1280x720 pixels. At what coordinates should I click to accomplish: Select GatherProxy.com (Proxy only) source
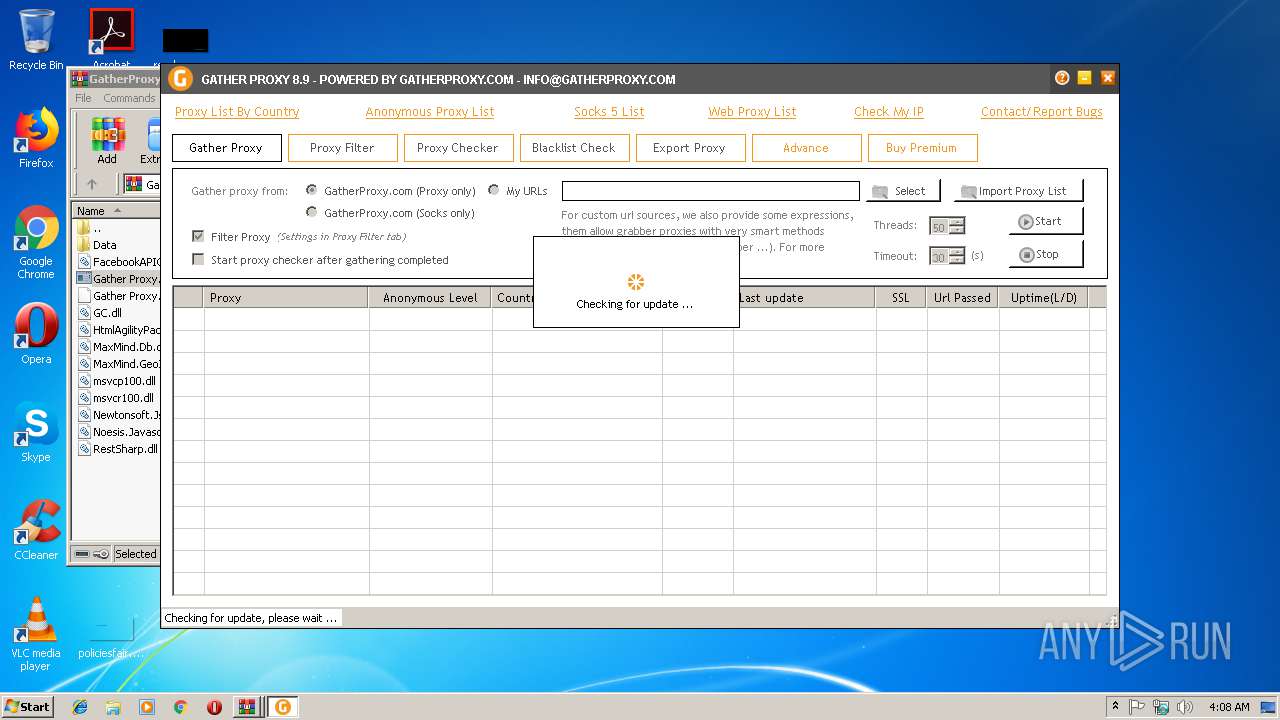click(x=312, y=190)
